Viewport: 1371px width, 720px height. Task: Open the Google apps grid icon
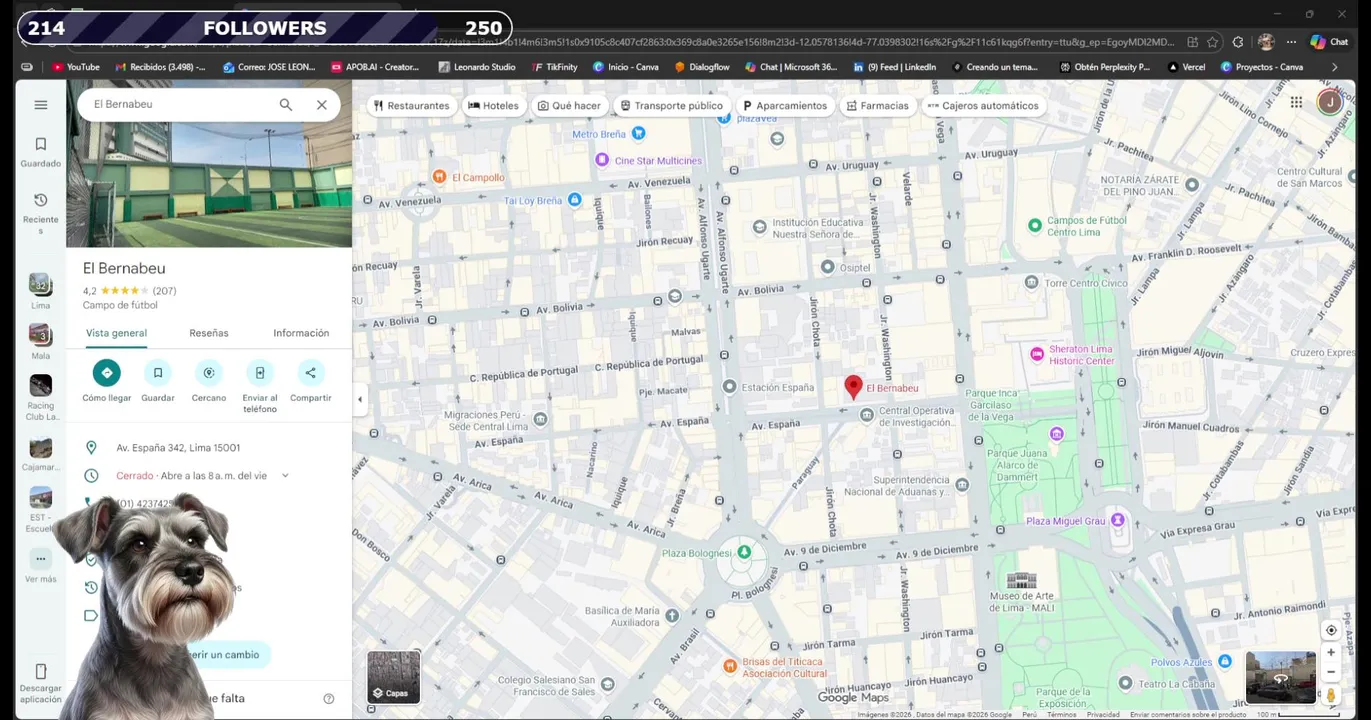[1296, 102]
